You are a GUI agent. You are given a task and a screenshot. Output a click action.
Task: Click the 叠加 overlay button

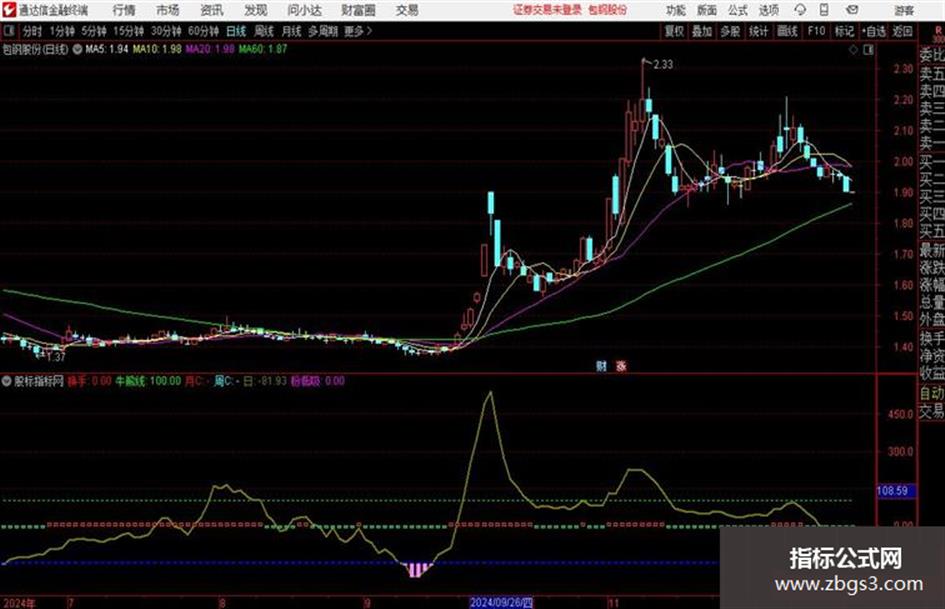coord(702,31)
